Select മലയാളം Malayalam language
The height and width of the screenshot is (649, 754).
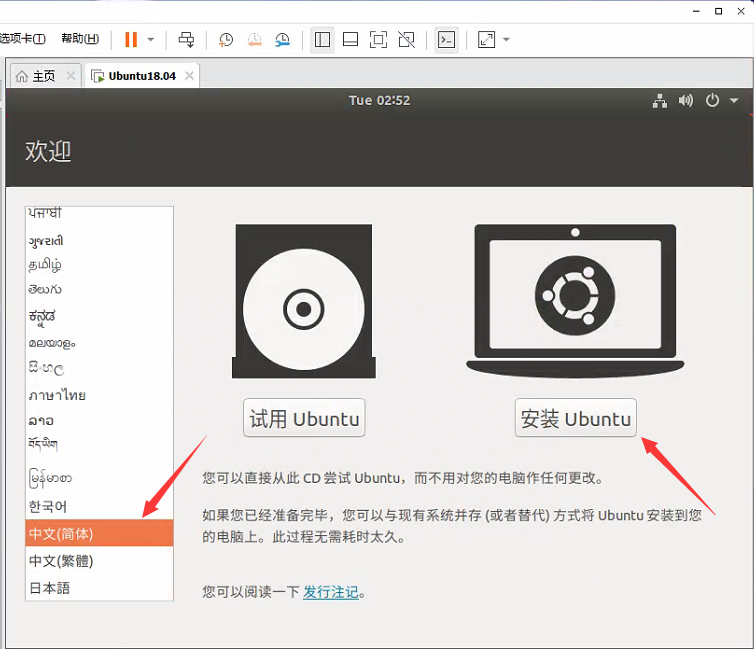(x=99, y=343)
